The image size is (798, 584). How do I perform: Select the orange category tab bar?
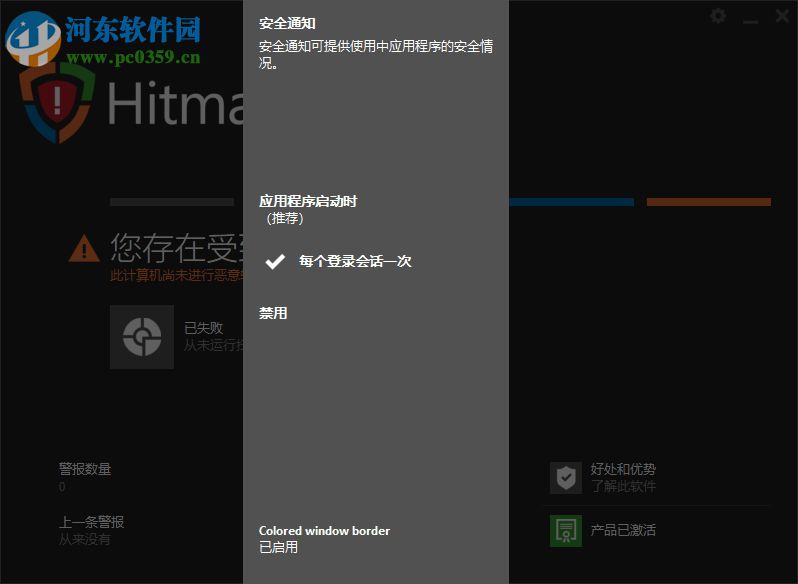(708, 202)
